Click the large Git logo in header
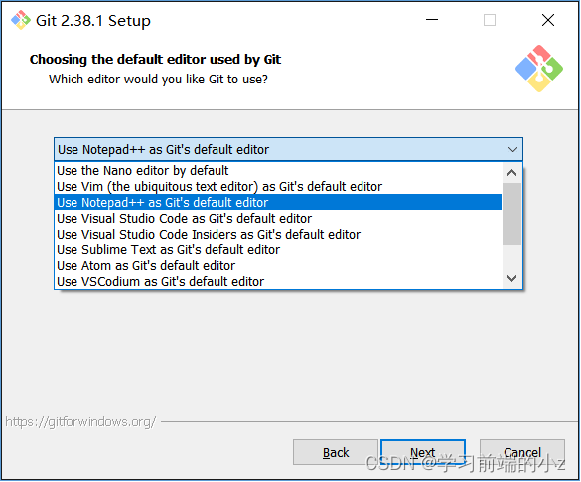 pyautogui.click(x=539, y=69)
